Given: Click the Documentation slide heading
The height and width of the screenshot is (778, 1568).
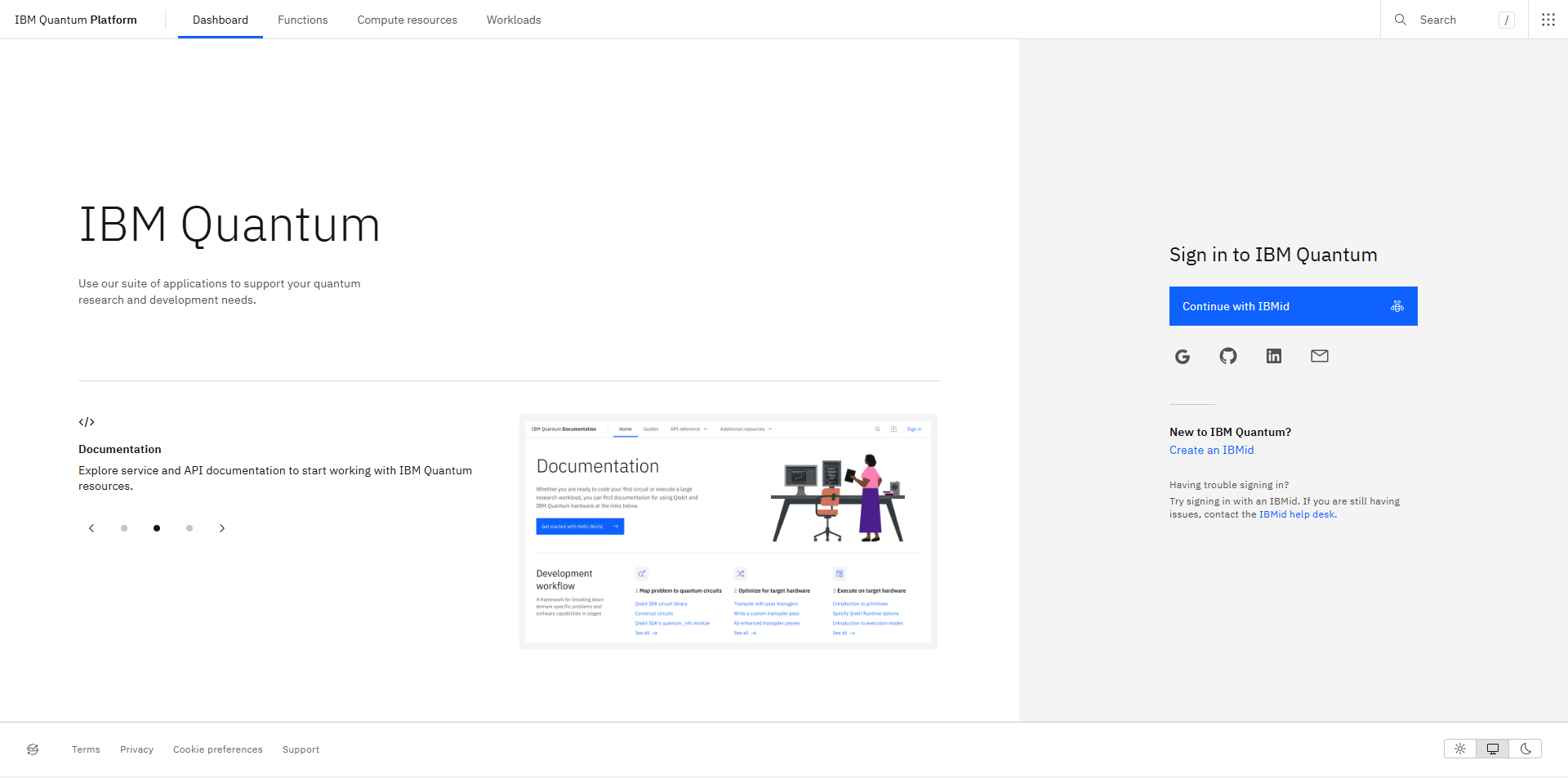Looking at the screenshot, I should point(120,449).
